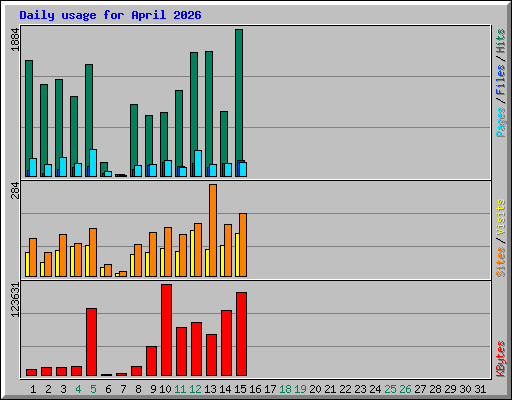Select the red KBytes bar for day 10

coord(166,330)
